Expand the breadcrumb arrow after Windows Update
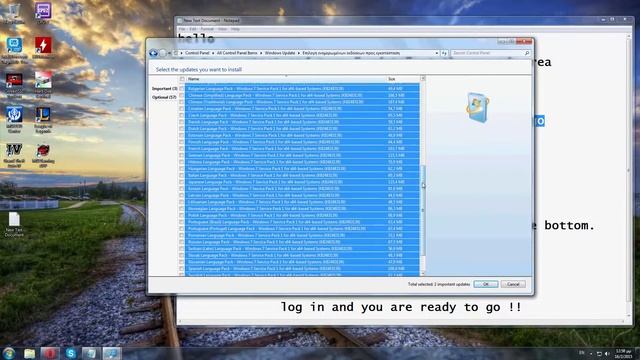The width and height of the screenshot is (640, 360). point(299,53)
